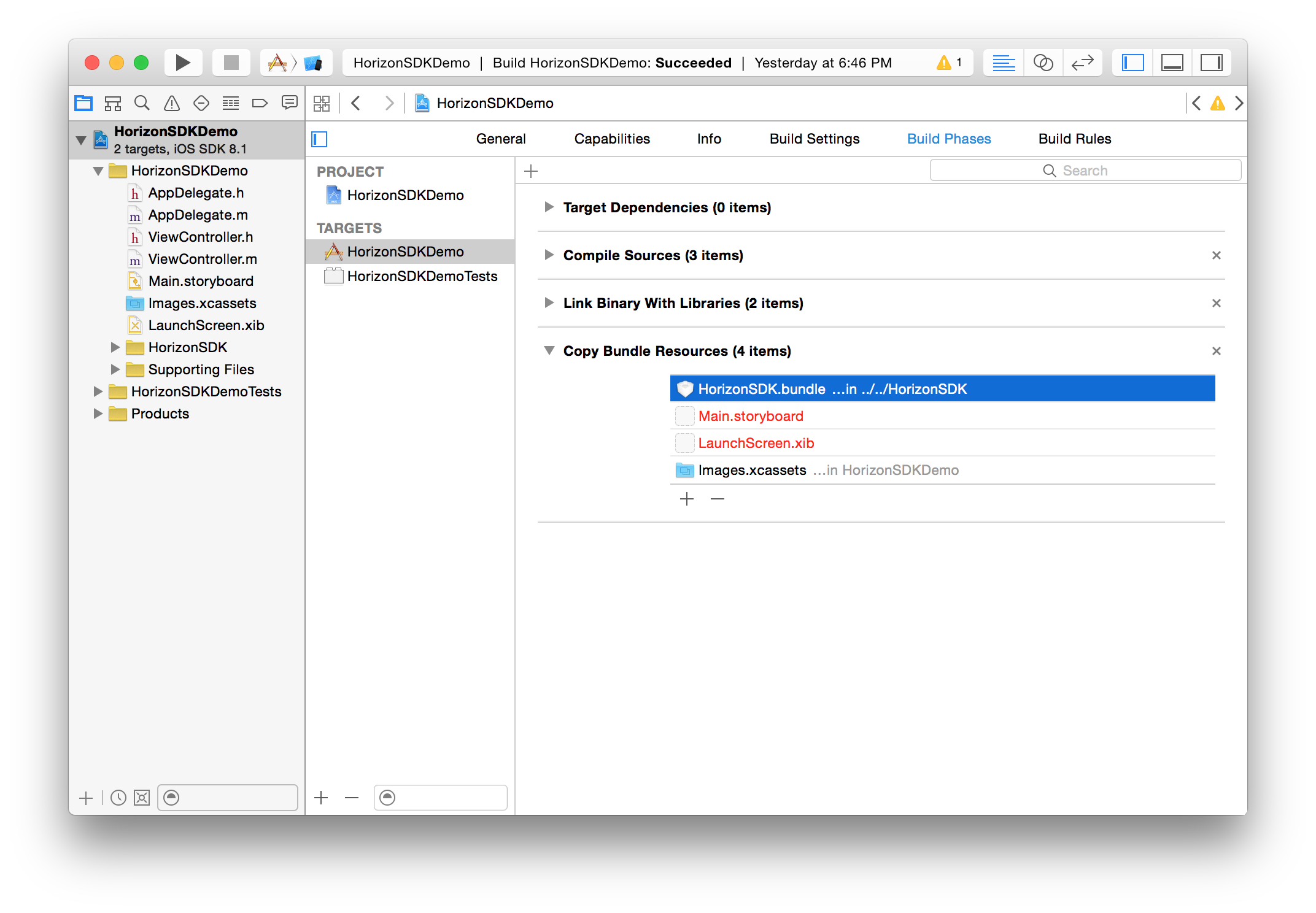The width and height of the screenshot is (1316, 913).
Task: Select Main.storyboard in bundle resources
Action: point(942,416)
